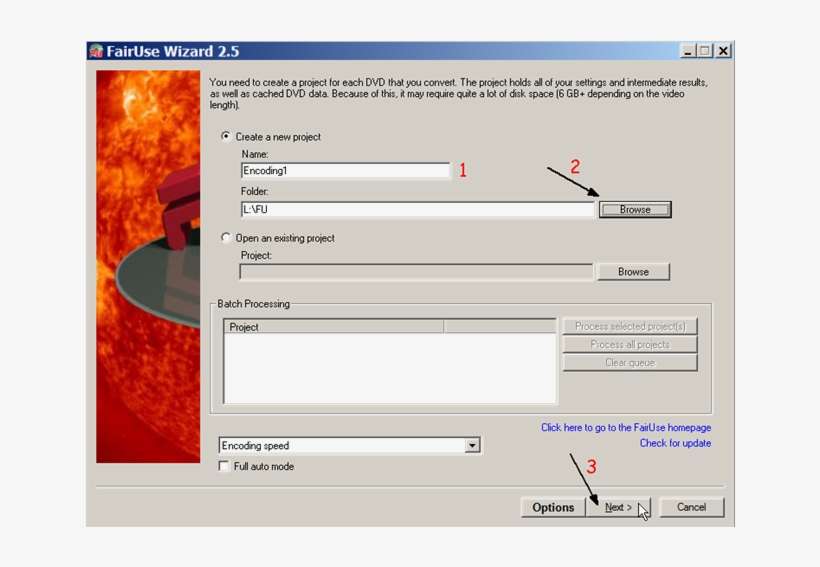
Task: Close the FairUse Wizard window
Action: coord(723,51)
